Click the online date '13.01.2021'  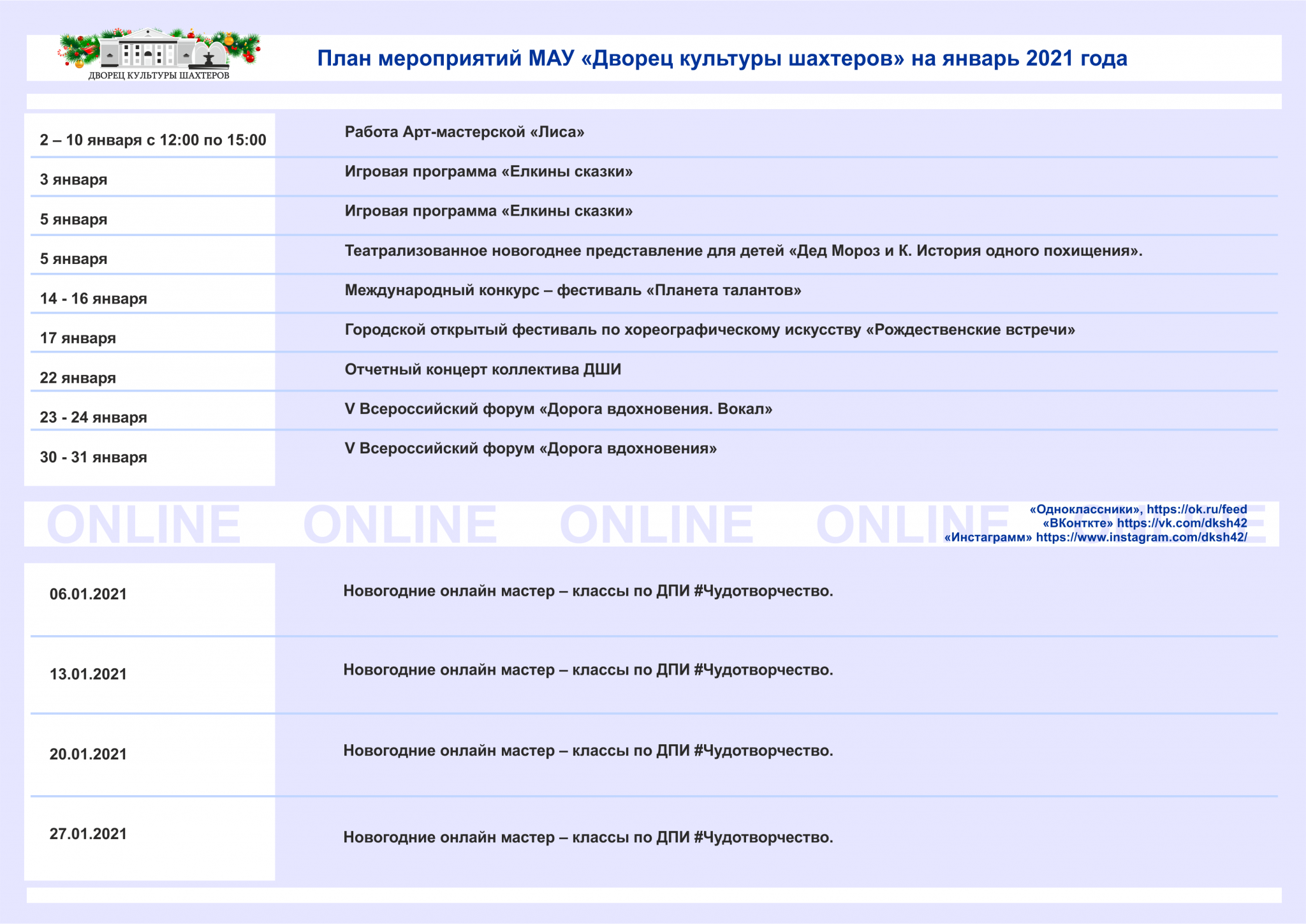point(88,674)
